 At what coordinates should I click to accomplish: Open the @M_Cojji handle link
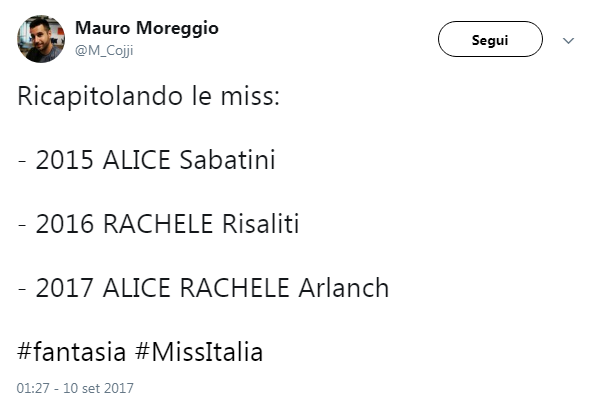tap(103, 49)
